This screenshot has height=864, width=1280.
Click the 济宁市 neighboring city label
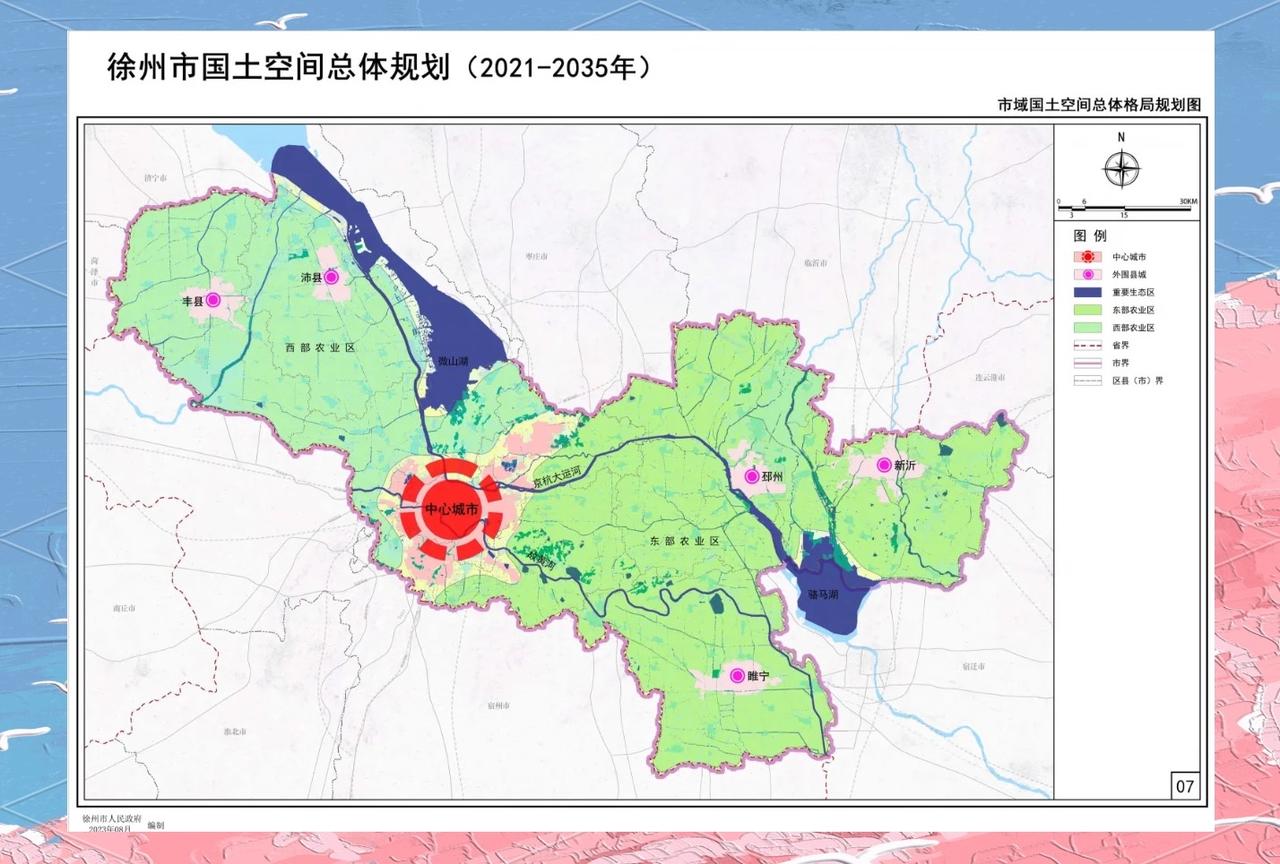point(154,177)
